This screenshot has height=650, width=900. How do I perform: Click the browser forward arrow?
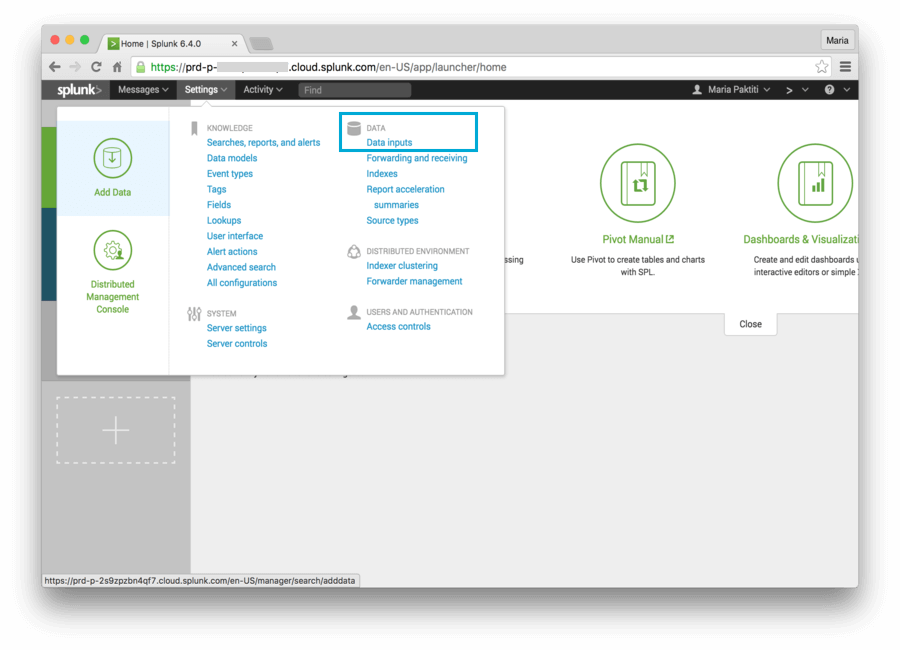pyautogui.click(x=75, y=67)
